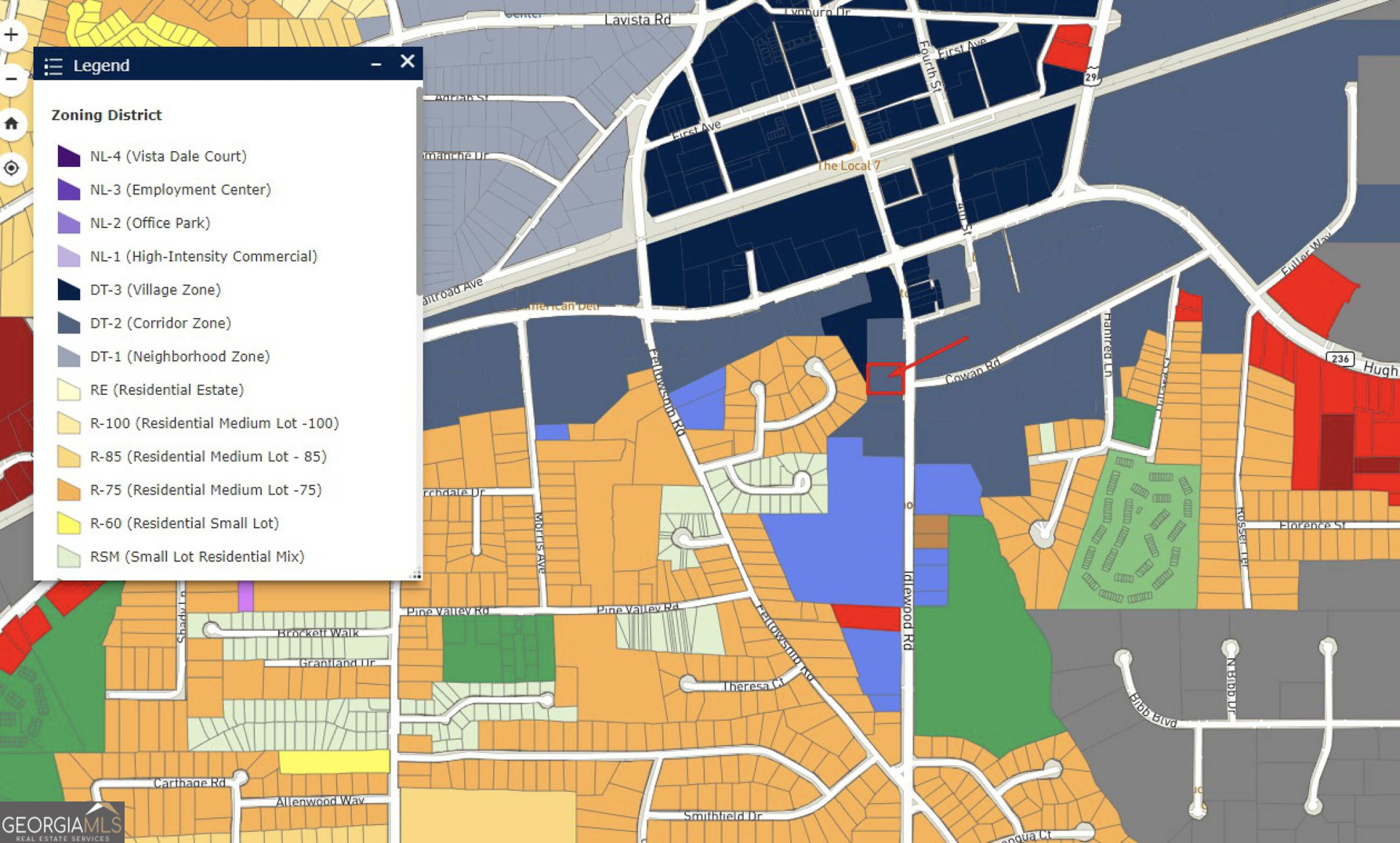Minimize the Legend panel
The image size is (1400, 843).
coord(376,64)
